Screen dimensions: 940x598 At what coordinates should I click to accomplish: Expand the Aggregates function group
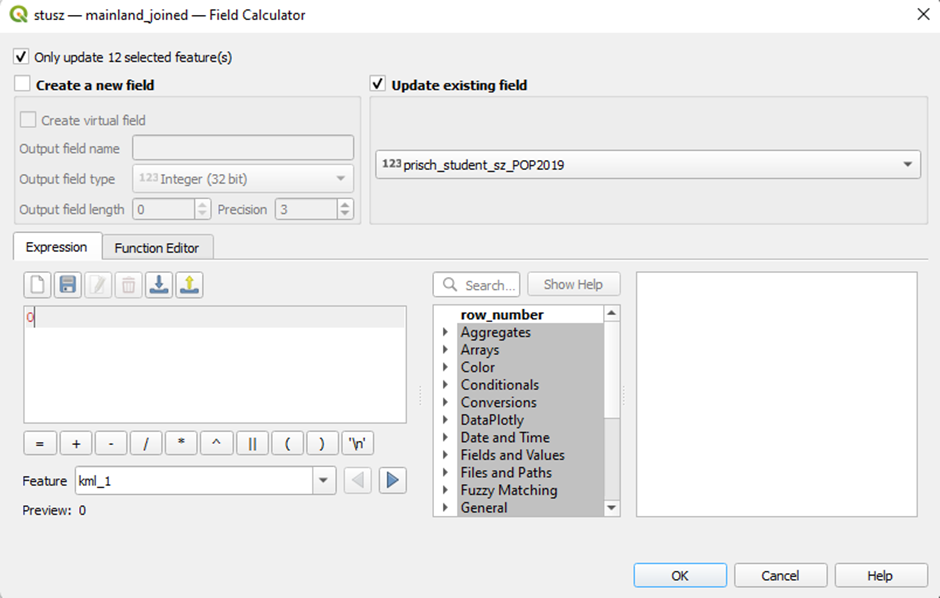pyautogui.click(x=445, y=333)
